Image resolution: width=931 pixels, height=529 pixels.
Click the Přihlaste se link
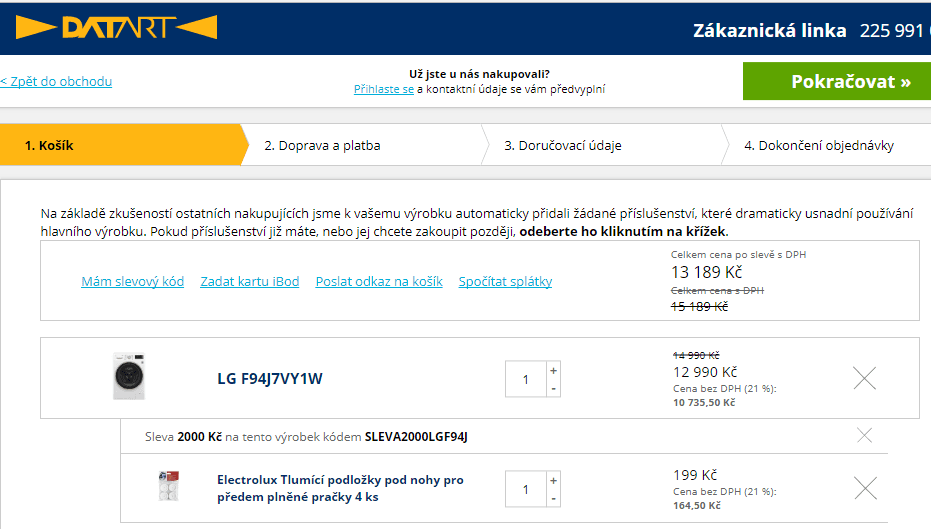[x=384, y=89]
